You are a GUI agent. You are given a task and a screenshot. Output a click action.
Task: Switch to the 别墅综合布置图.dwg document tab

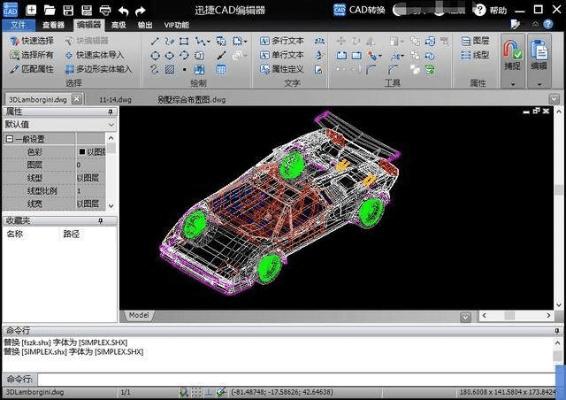click(191, 100)
